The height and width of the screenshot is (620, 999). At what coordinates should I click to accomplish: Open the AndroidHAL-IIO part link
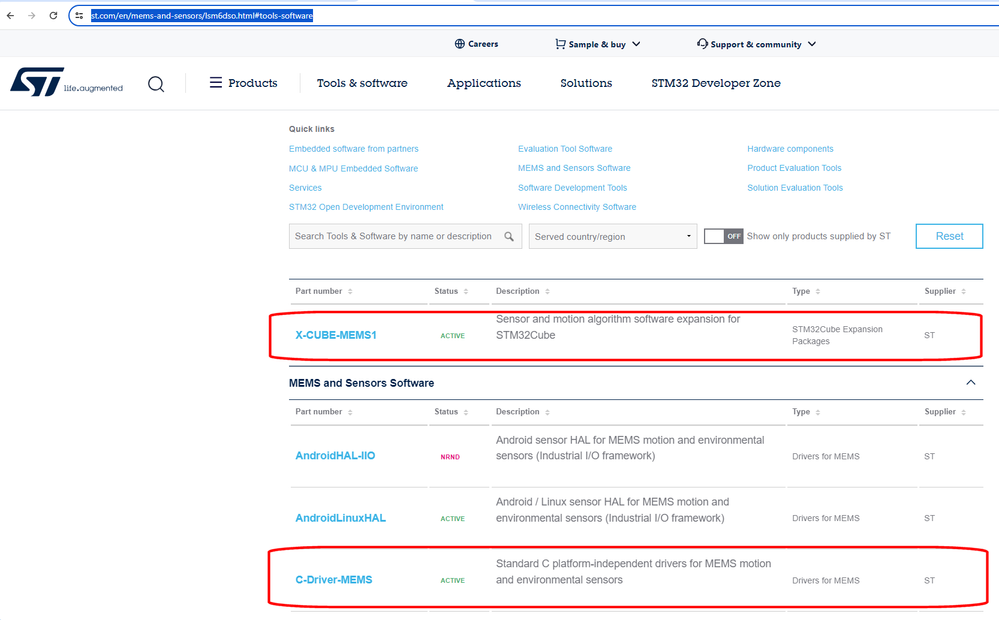pyautogui.click(x=335, y=456)
